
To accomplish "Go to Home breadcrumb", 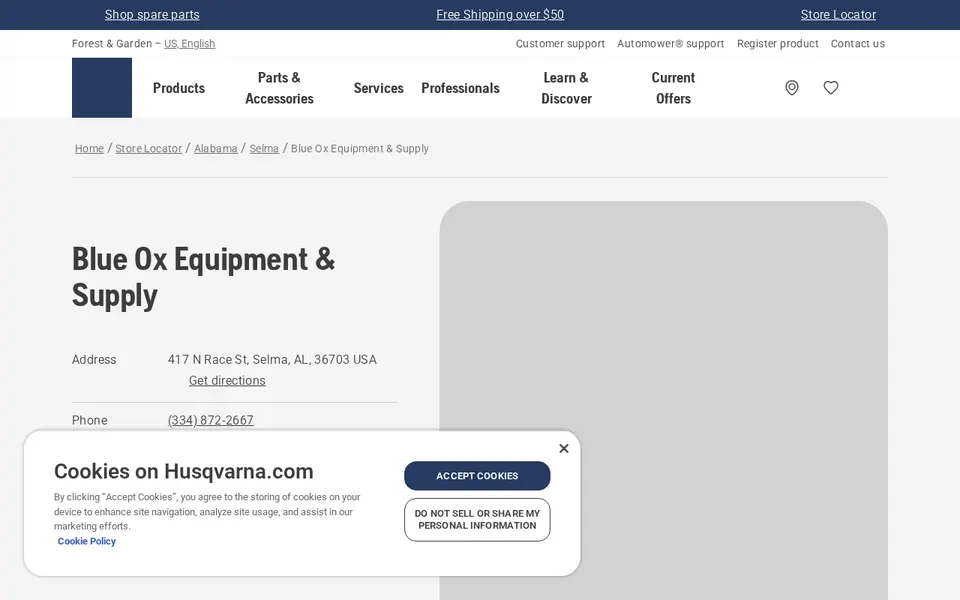I will 89,149.
